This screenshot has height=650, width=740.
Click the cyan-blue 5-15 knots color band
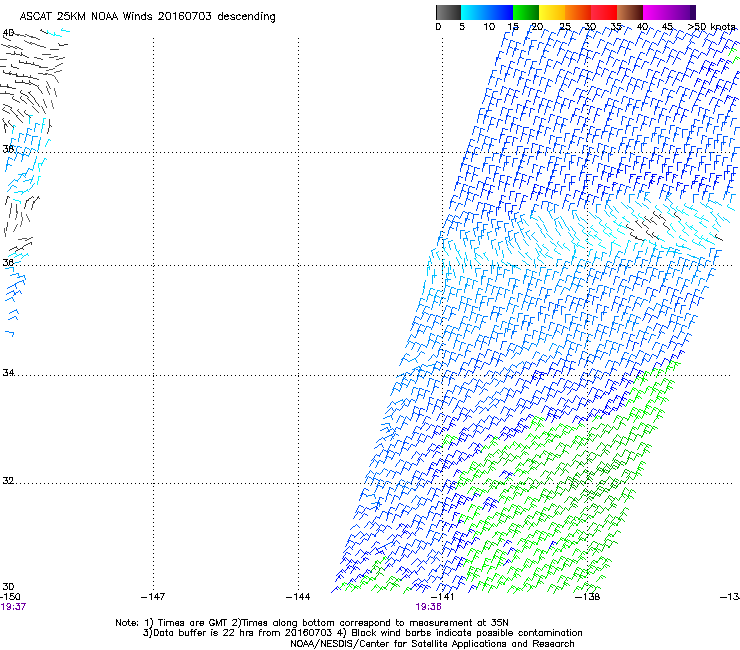[487, 12]
